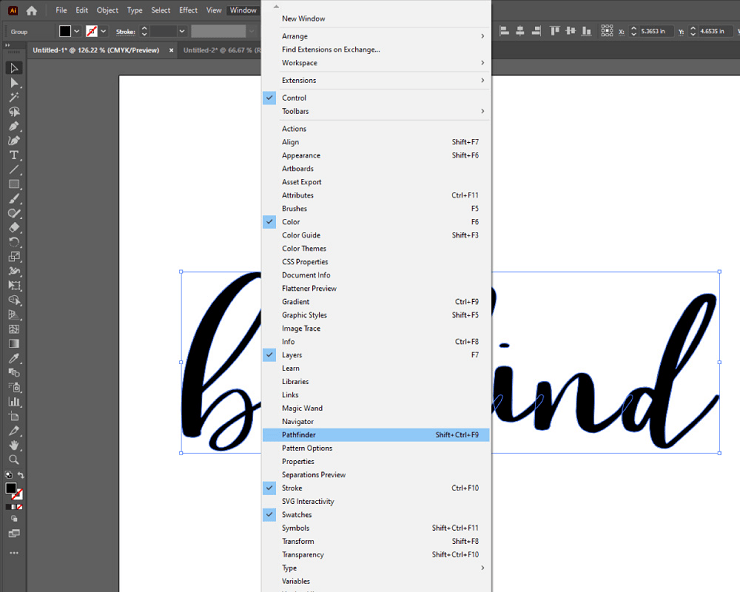Open fill color dropdown in control bar
Screen dimensions: 740x592
pos(76,31)
